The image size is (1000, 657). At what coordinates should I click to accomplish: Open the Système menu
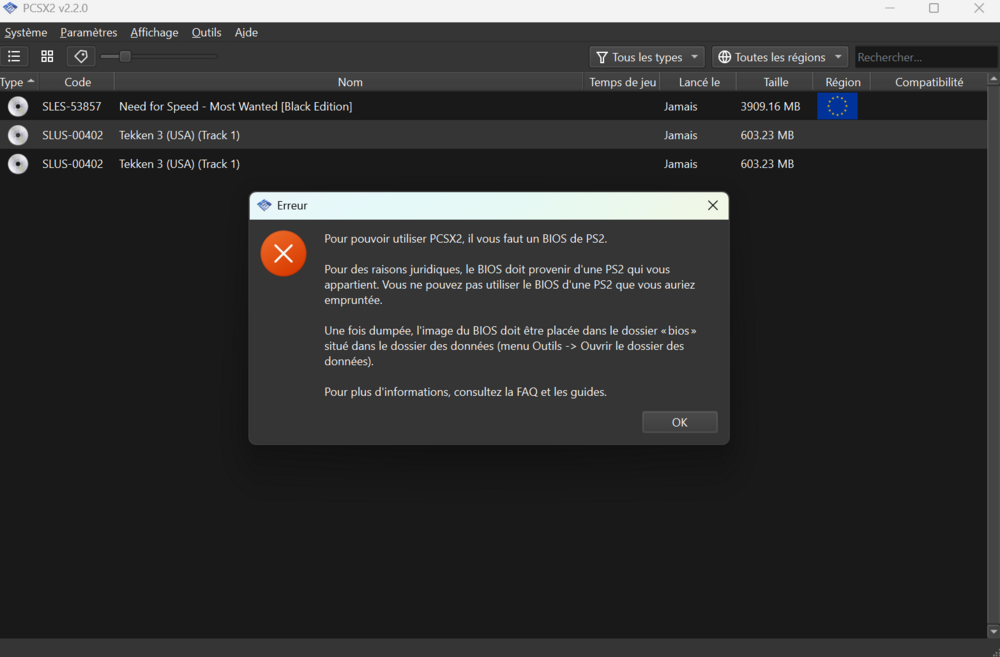(26, 32)
